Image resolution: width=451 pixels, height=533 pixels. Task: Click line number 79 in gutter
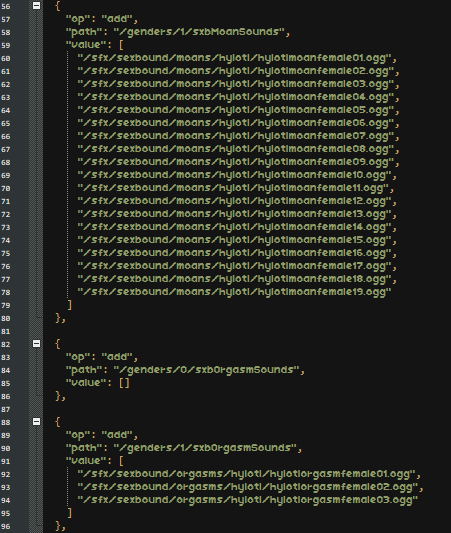click(6, 306)
